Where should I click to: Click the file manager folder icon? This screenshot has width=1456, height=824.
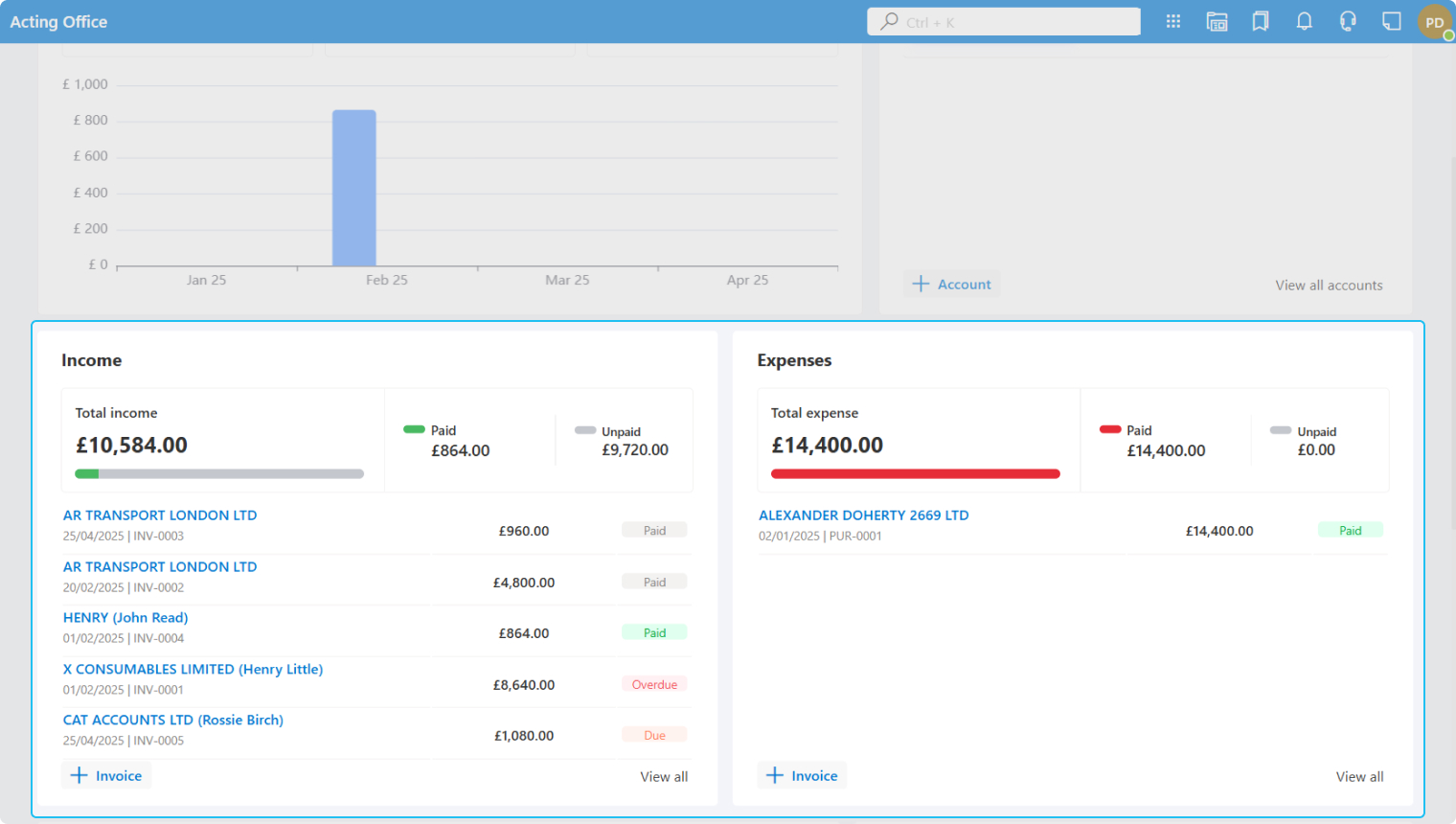[x=1217, y=21]
